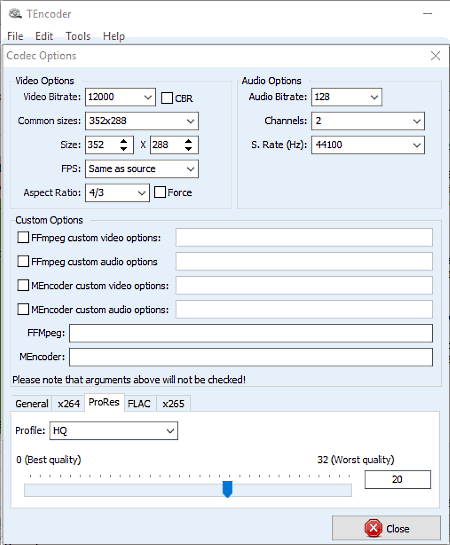Click the TEncoder app icon in title bar

pos(15,14)
